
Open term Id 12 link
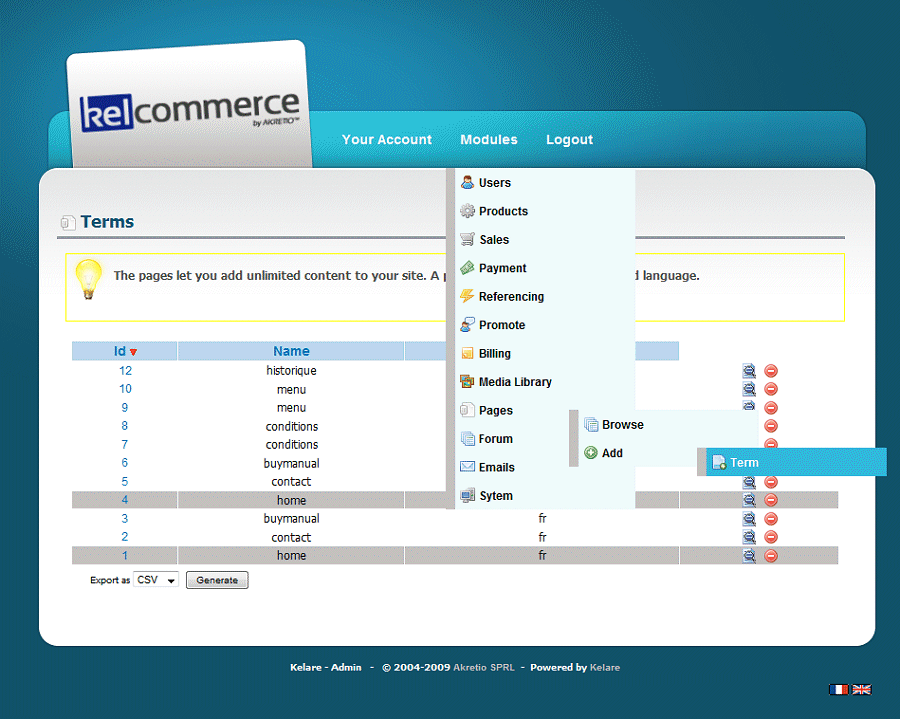pos(125,371)
